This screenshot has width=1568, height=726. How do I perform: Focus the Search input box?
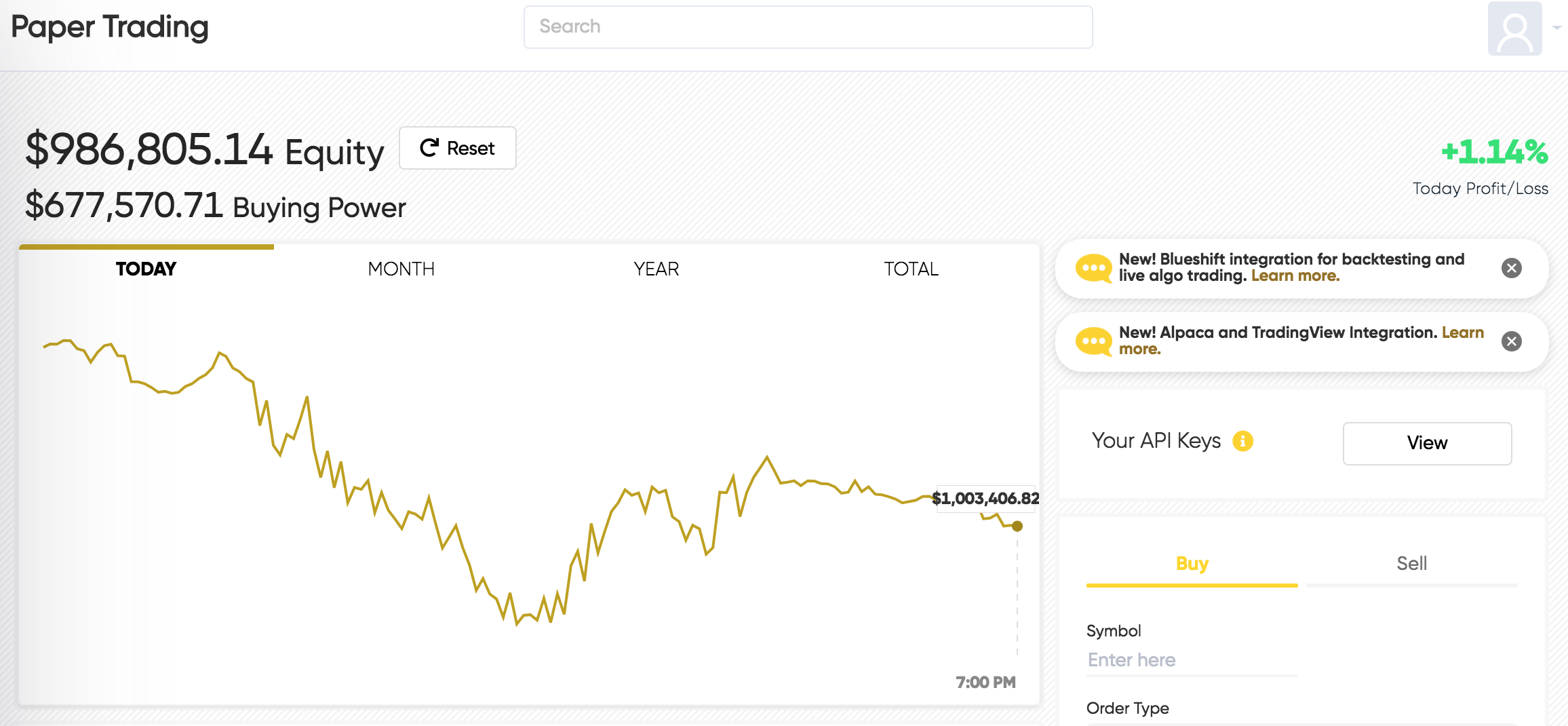pos(808,27)
